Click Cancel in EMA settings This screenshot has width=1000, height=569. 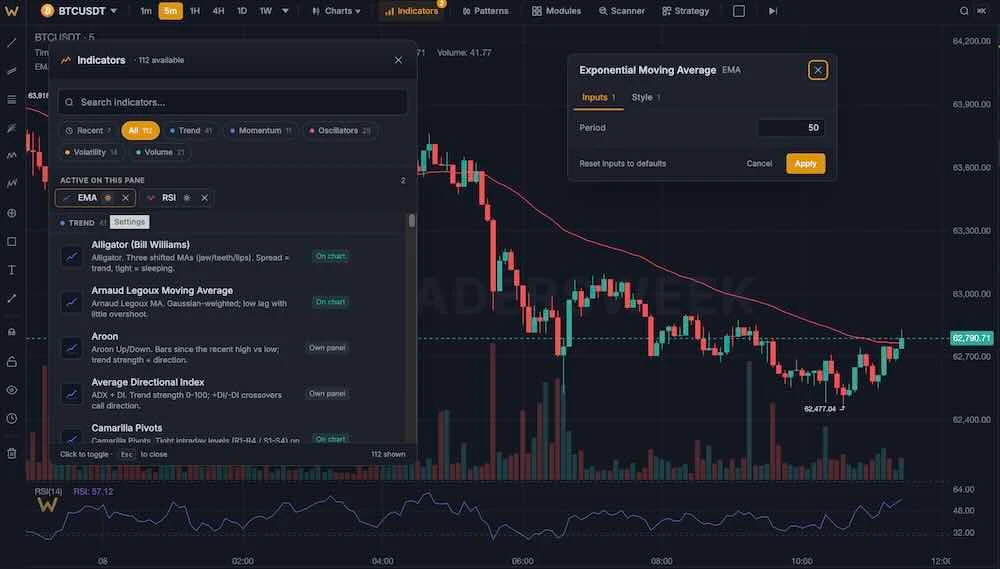[x=759, y=163]
